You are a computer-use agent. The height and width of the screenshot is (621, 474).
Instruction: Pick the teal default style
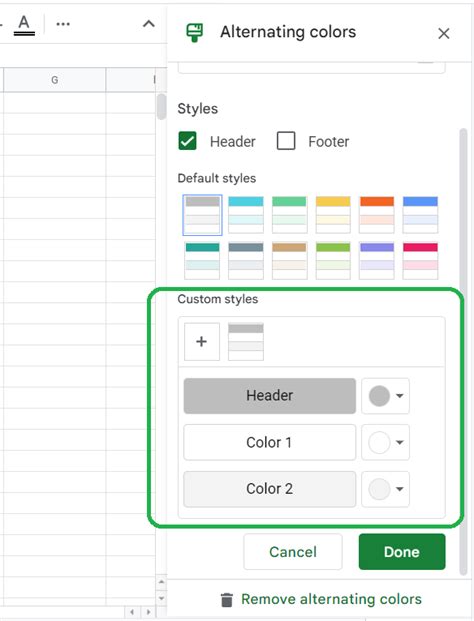click(202, 261)
